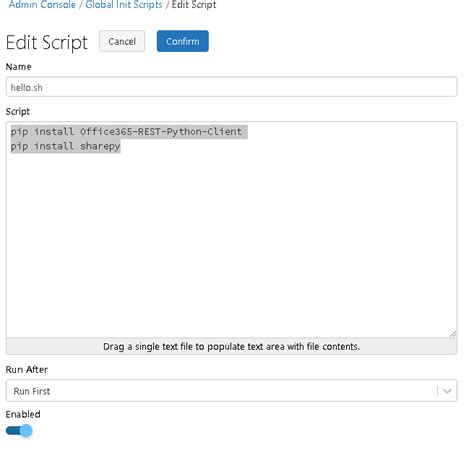Toggle the Enabled switch off
Screen dimensions: 474x450
[x=19, y=431]
